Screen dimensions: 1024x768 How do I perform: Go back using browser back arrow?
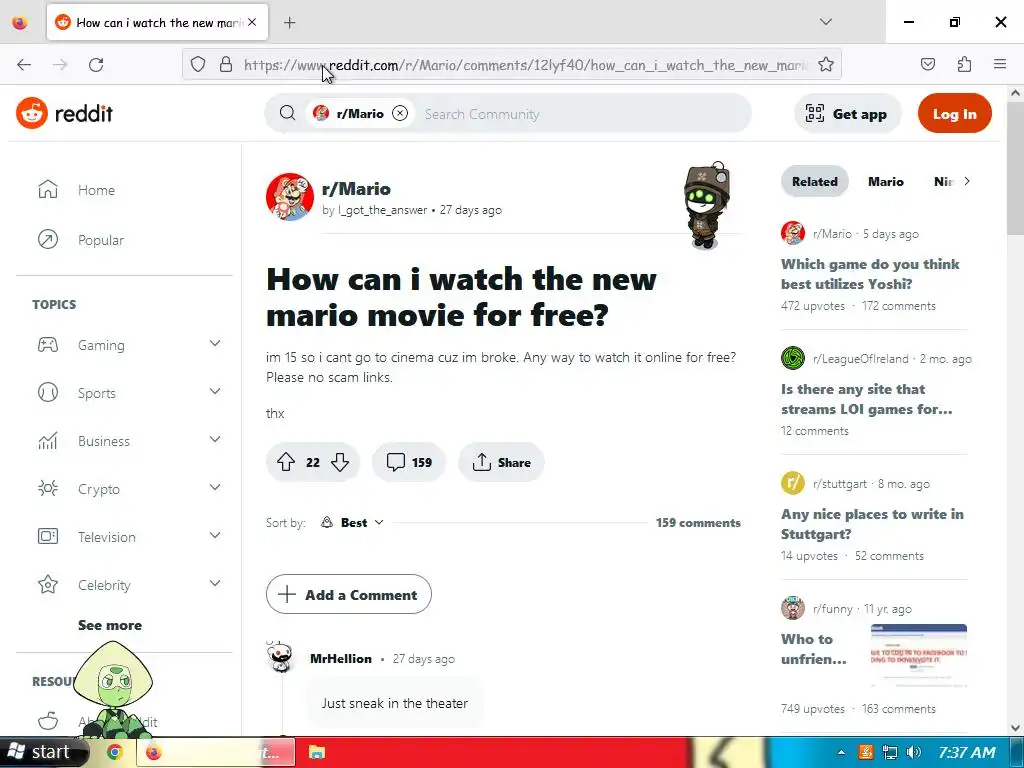click(x=24, y=65)
